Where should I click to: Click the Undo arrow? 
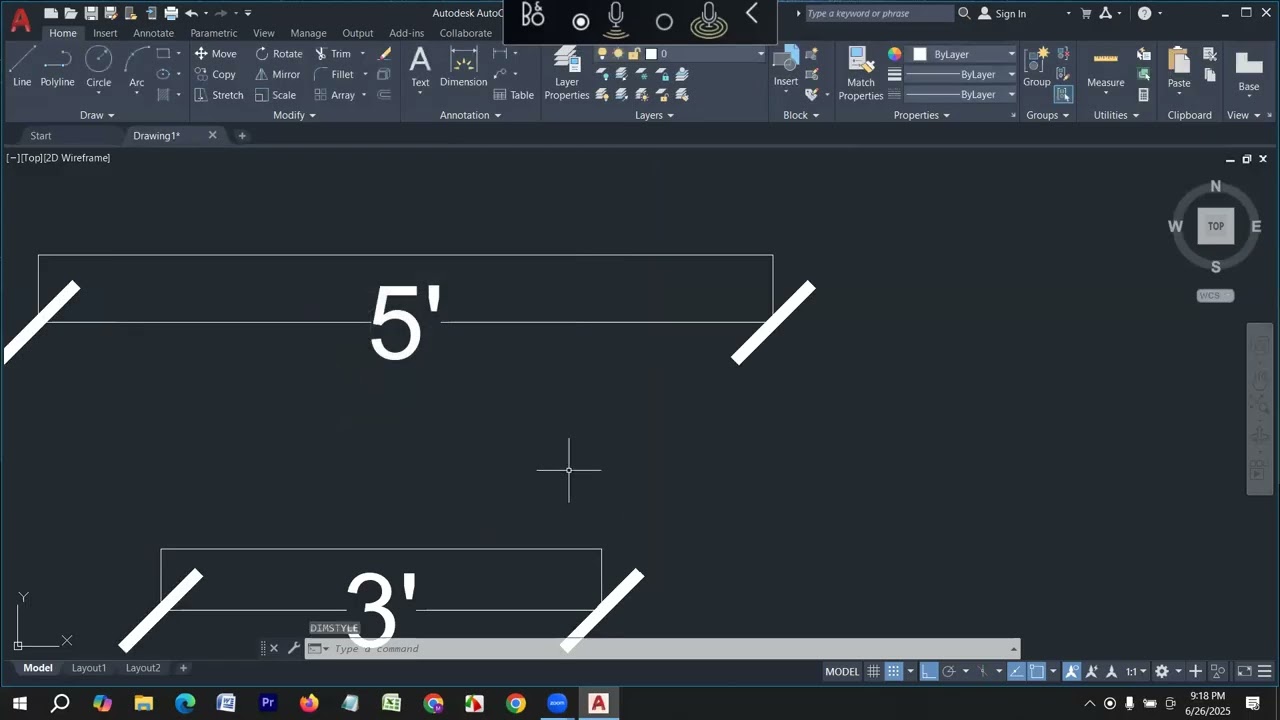click(x=191, y=13)
